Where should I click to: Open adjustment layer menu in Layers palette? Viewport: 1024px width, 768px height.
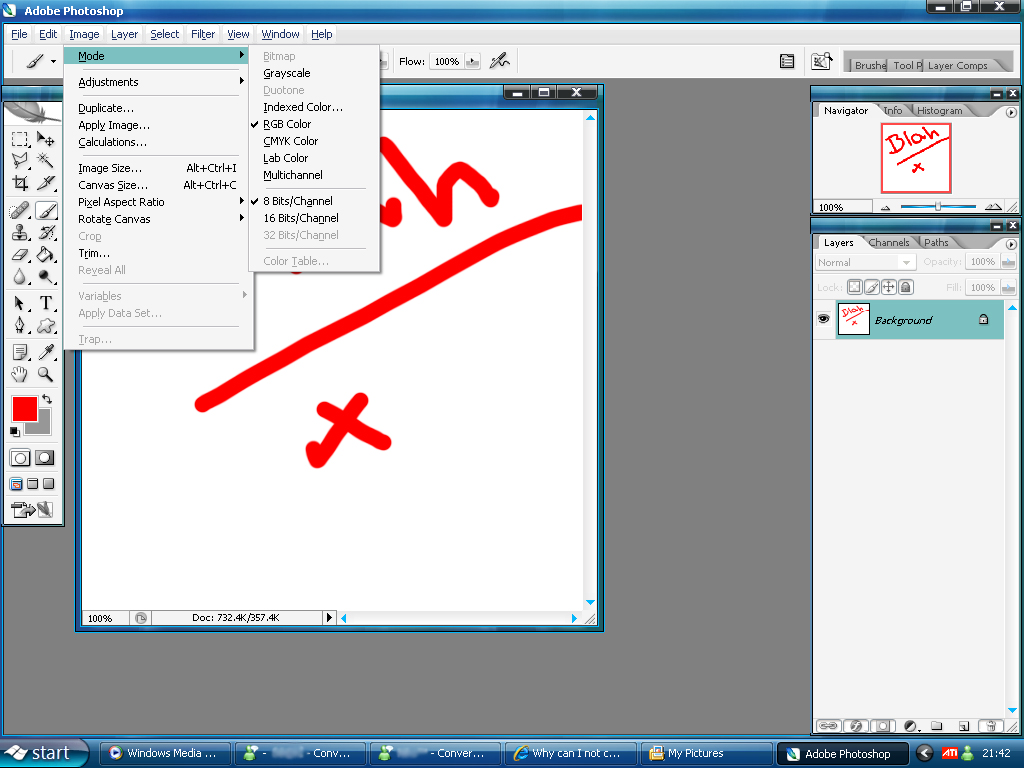point(911,726)
